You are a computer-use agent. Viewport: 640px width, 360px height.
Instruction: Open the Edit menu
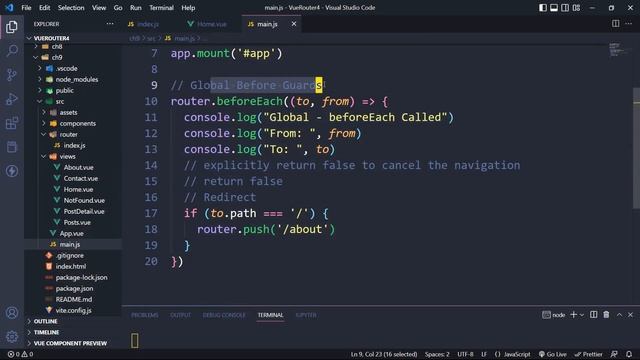[x=44, y=8]
